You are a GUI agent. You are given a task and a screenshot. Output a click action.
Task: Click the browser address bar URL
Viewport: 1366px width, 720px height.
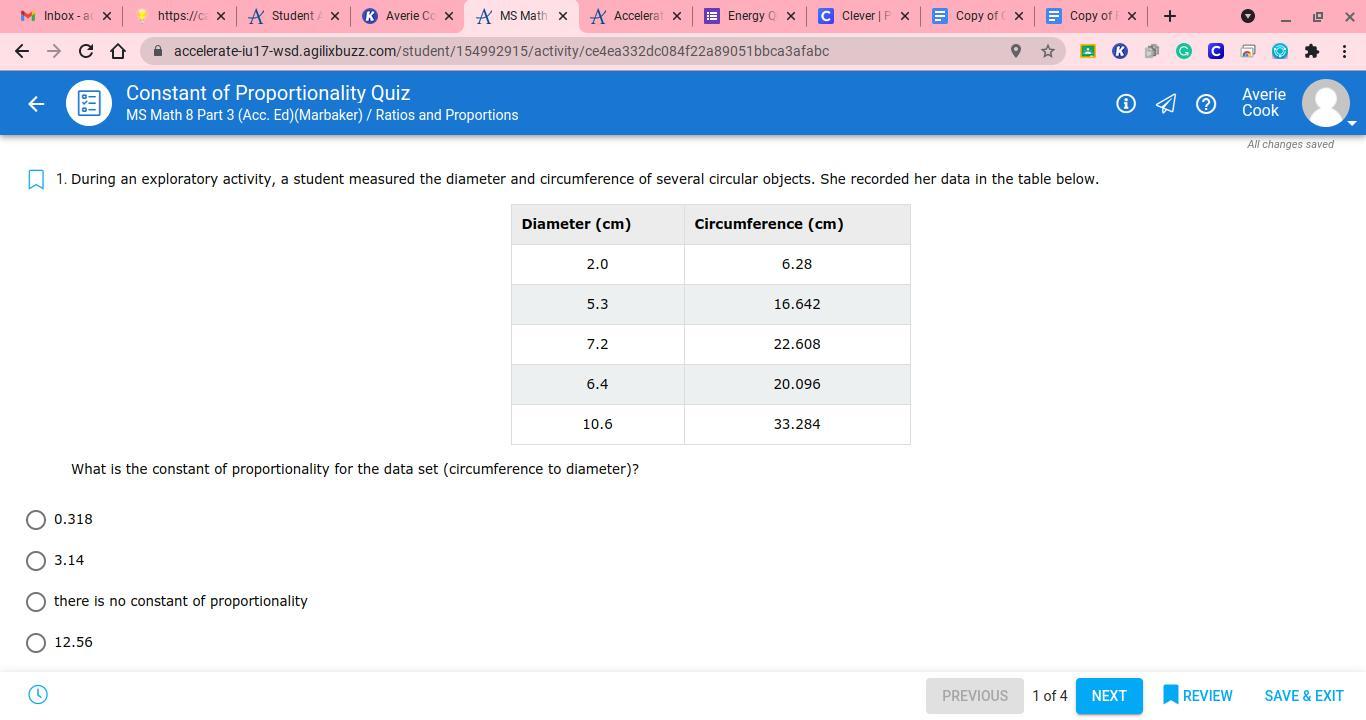(x=501, y=51)
